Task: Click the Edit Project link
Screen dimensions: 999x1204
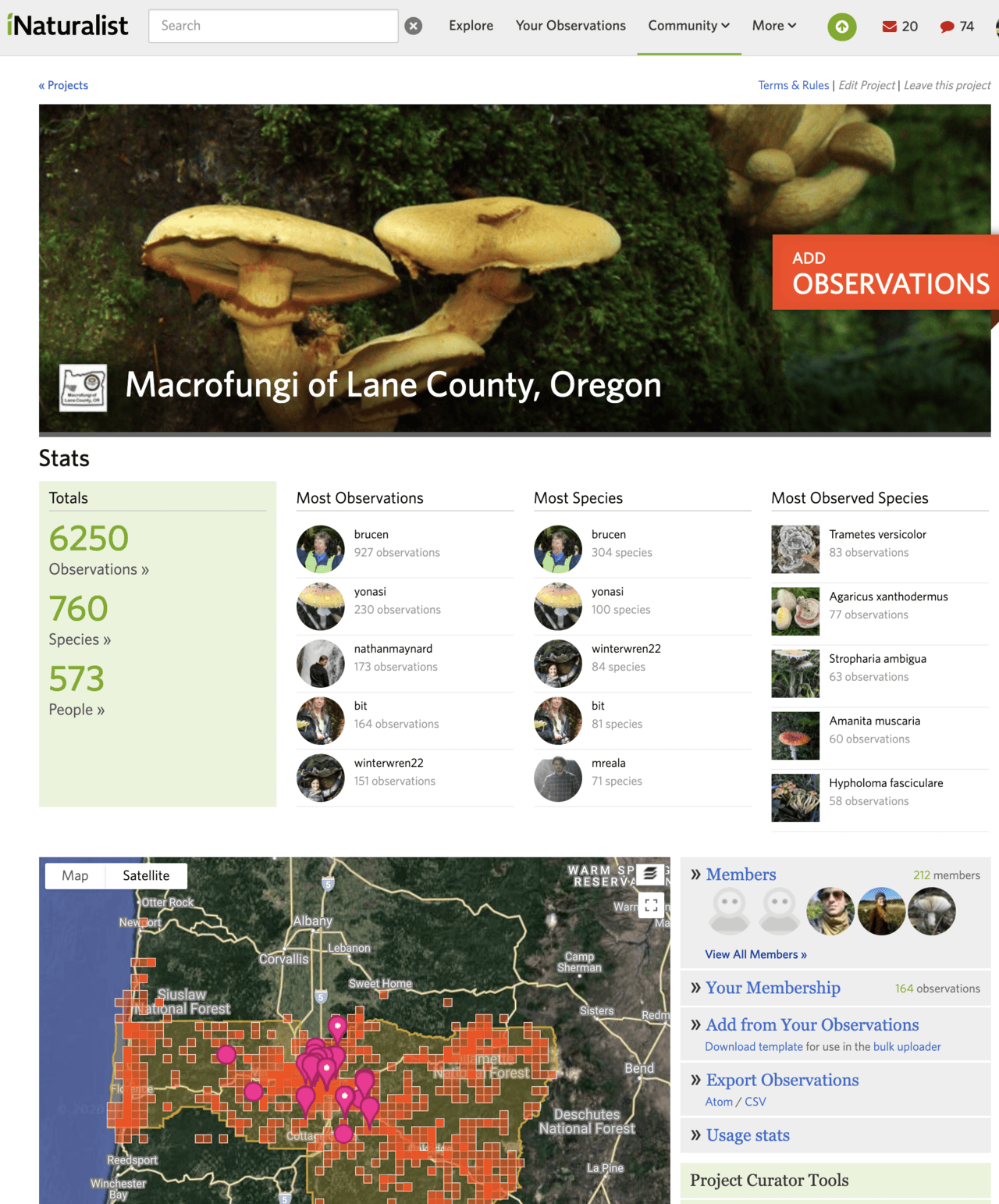Action: (866, 85)
